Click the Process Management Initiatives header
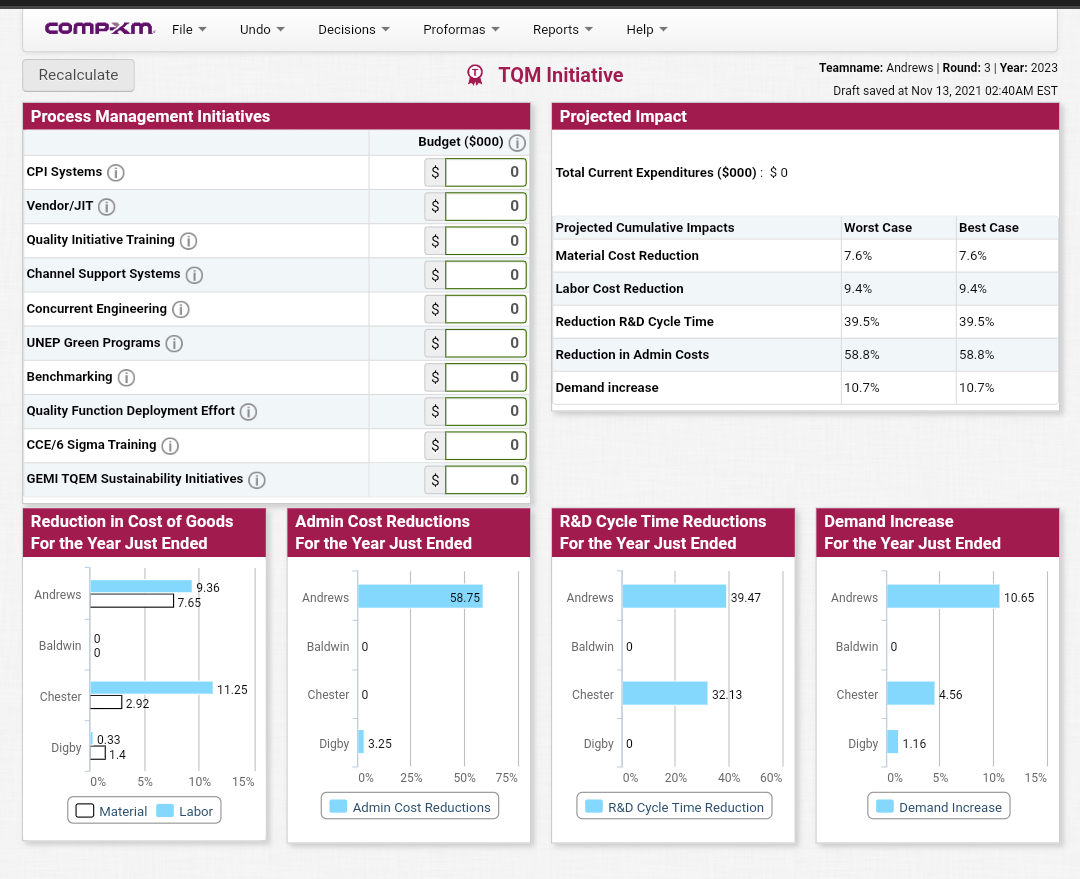This screenshot has height=879, width=1080. [x=276, y=116]
